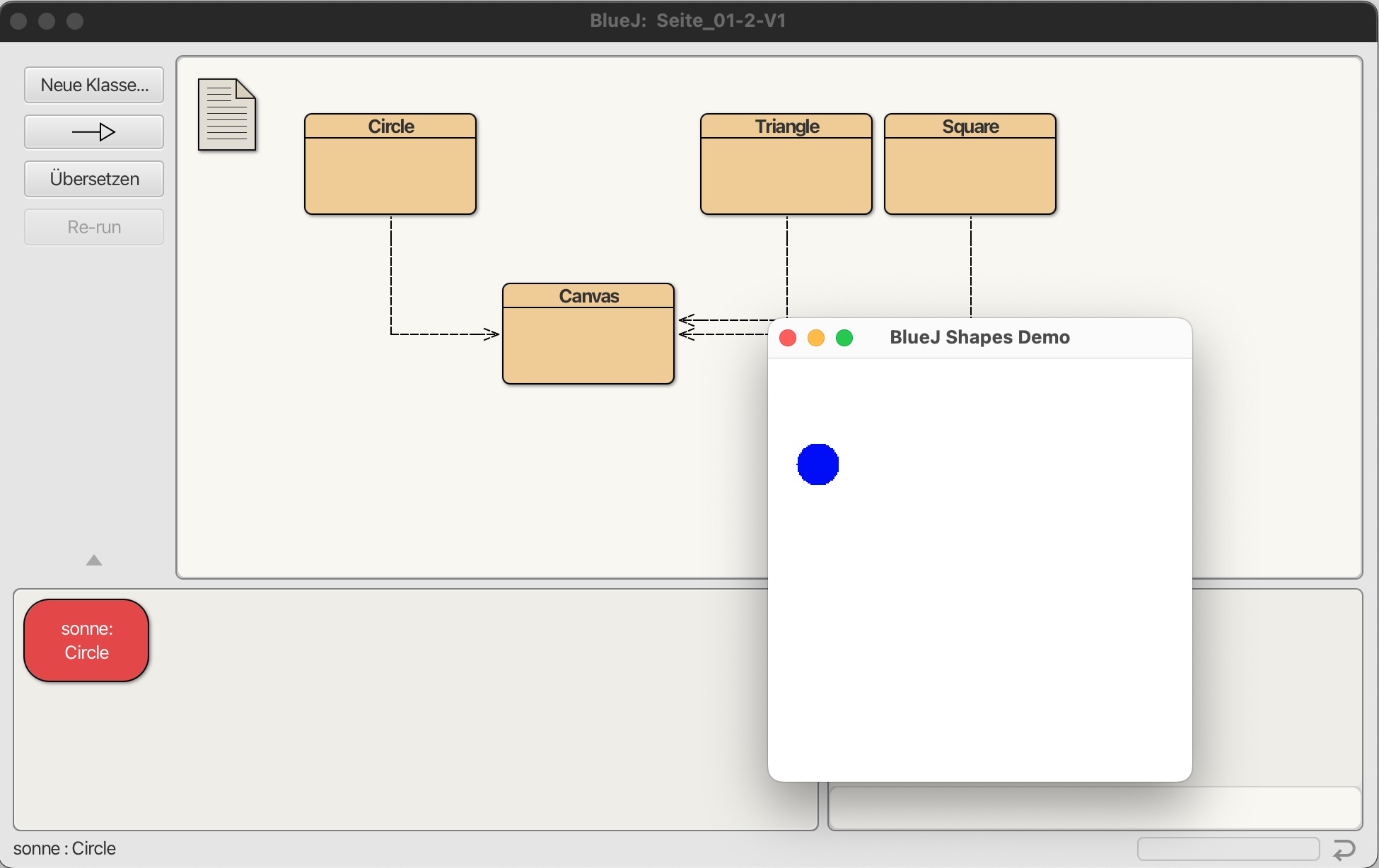Select the inheritance arrow tool
The height and width of the screenshot is (868, 1379).
pos(94,132)
